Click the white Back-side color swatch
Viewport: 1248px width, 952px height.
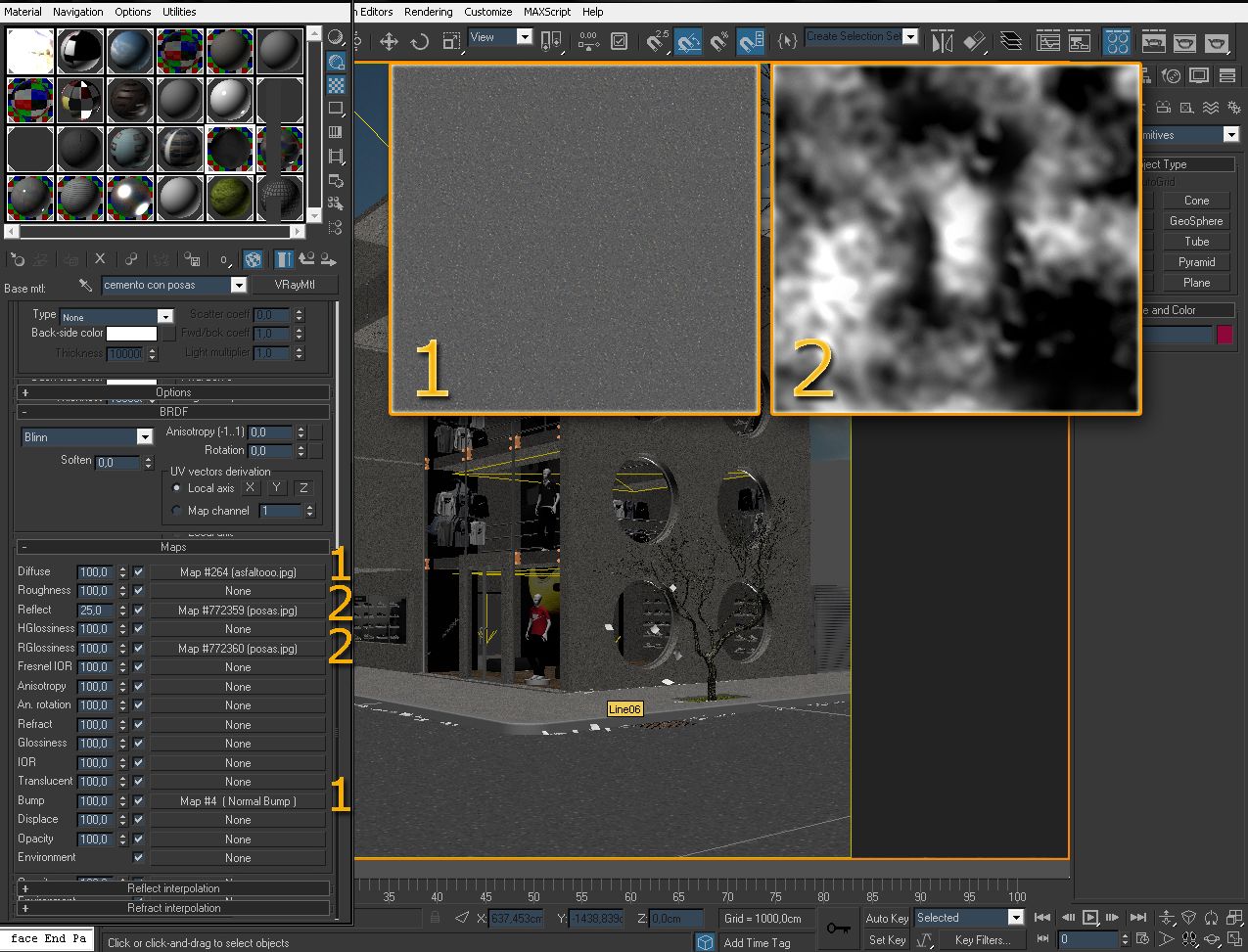click(x=131, y=334)
